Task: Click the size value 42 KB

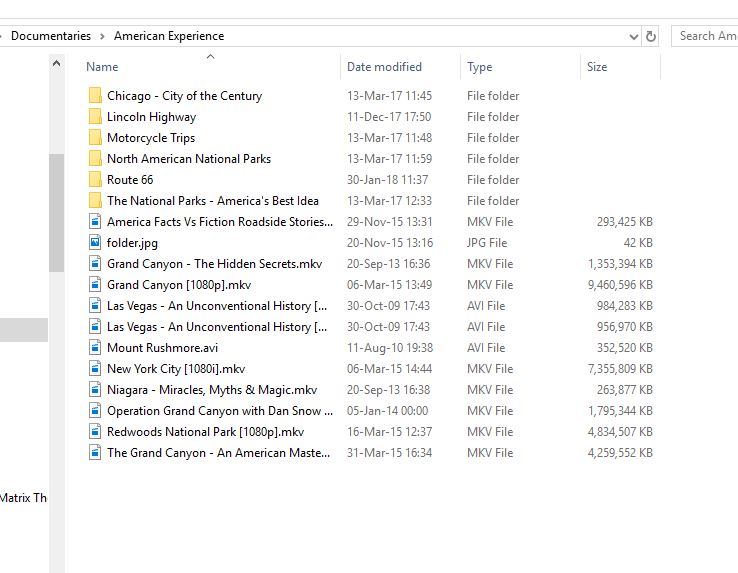Action: coord(638,242)
